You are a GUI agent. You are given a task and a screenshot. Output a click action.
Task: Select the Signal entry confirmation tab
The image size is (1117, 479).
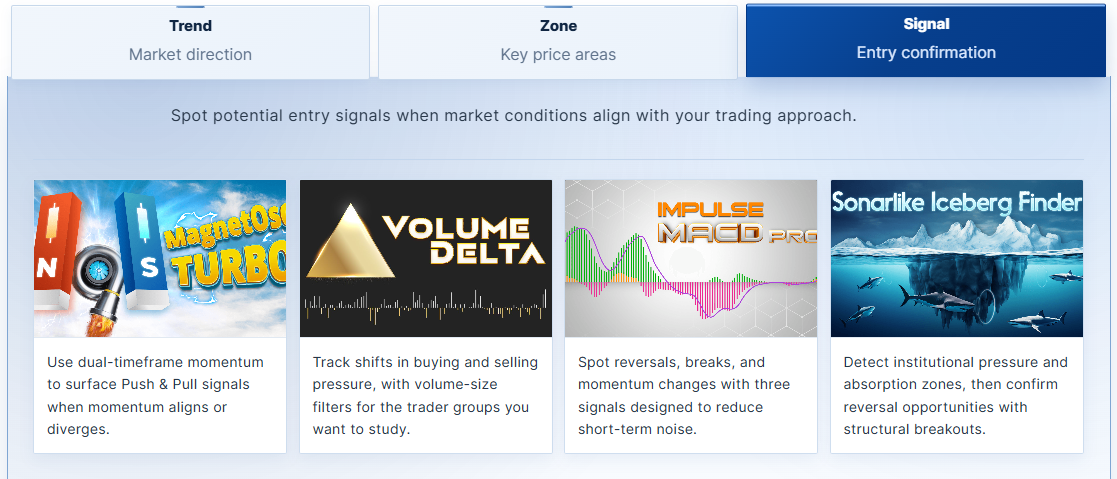[x=926, y=40]
